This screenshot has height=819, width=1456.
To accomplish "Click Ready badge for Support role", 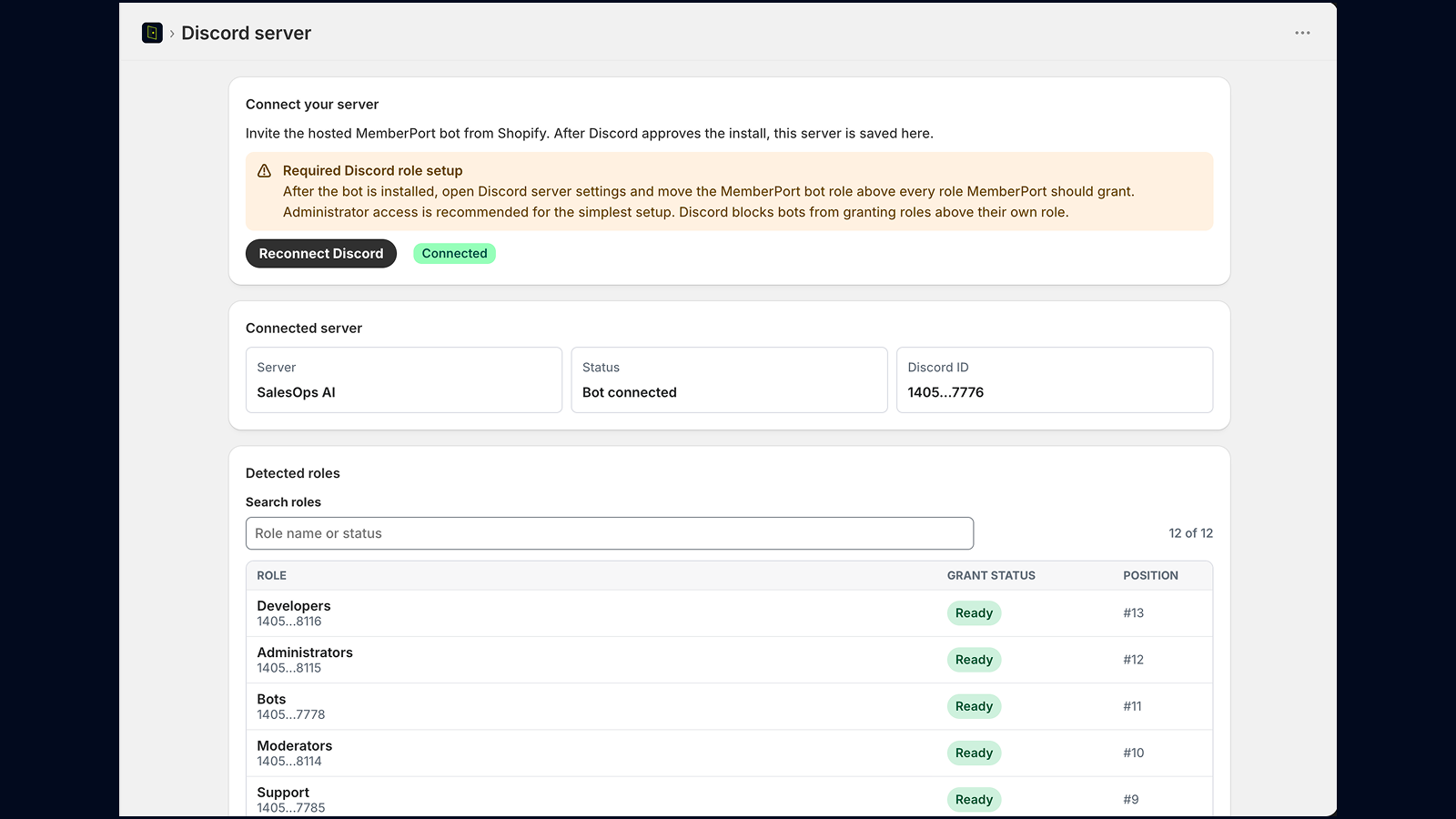I will tap(974, 800).
